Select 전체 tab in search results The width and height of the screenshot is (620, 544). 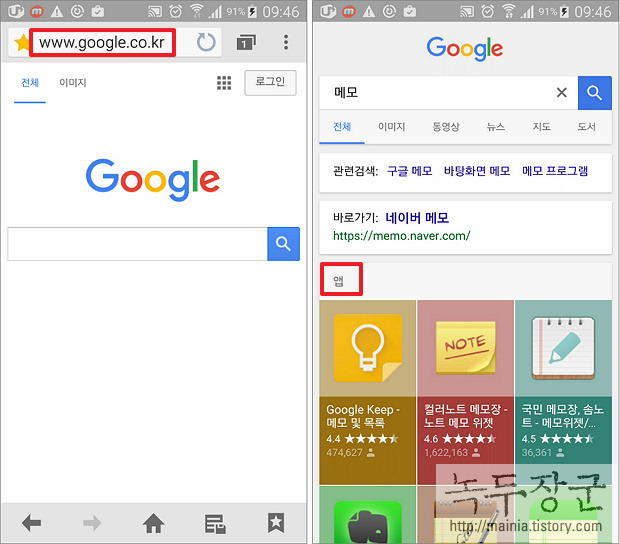(342, 127)
